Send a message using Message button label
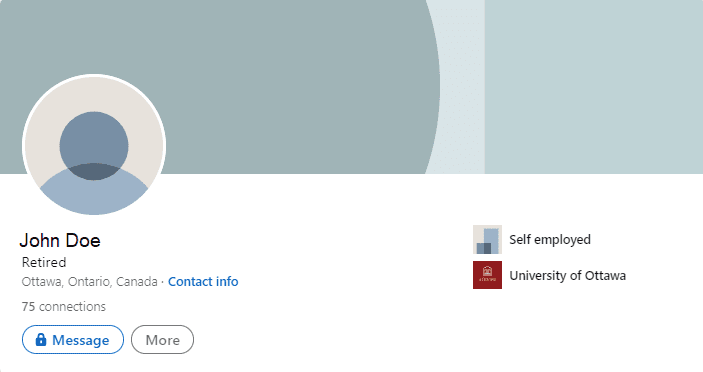Screen dimensions: 703x372 coord(81,340)
